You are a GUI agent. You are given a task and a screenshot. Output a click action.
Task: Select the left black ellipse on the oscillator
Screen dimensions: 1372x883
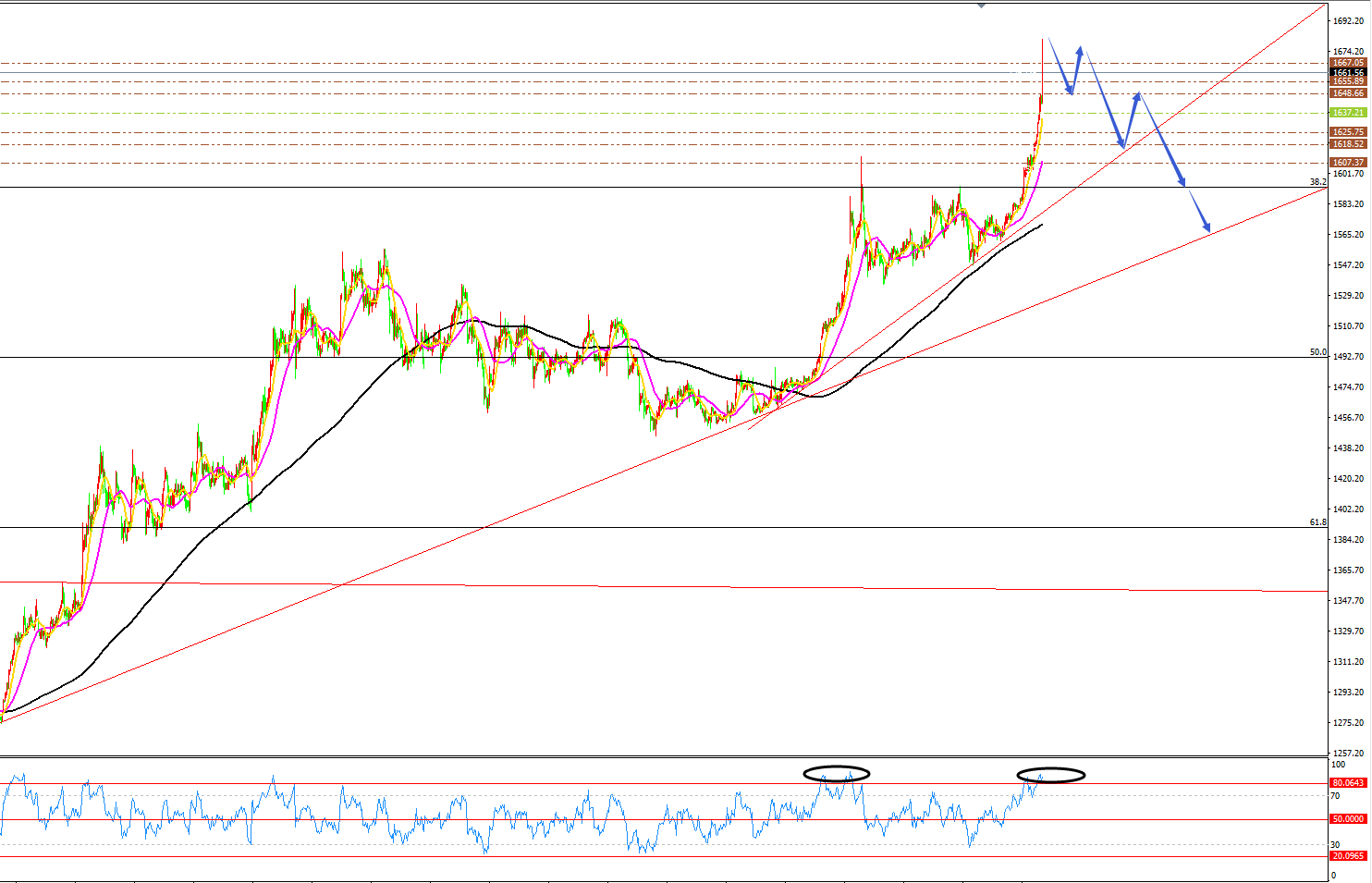click(836, 773)
